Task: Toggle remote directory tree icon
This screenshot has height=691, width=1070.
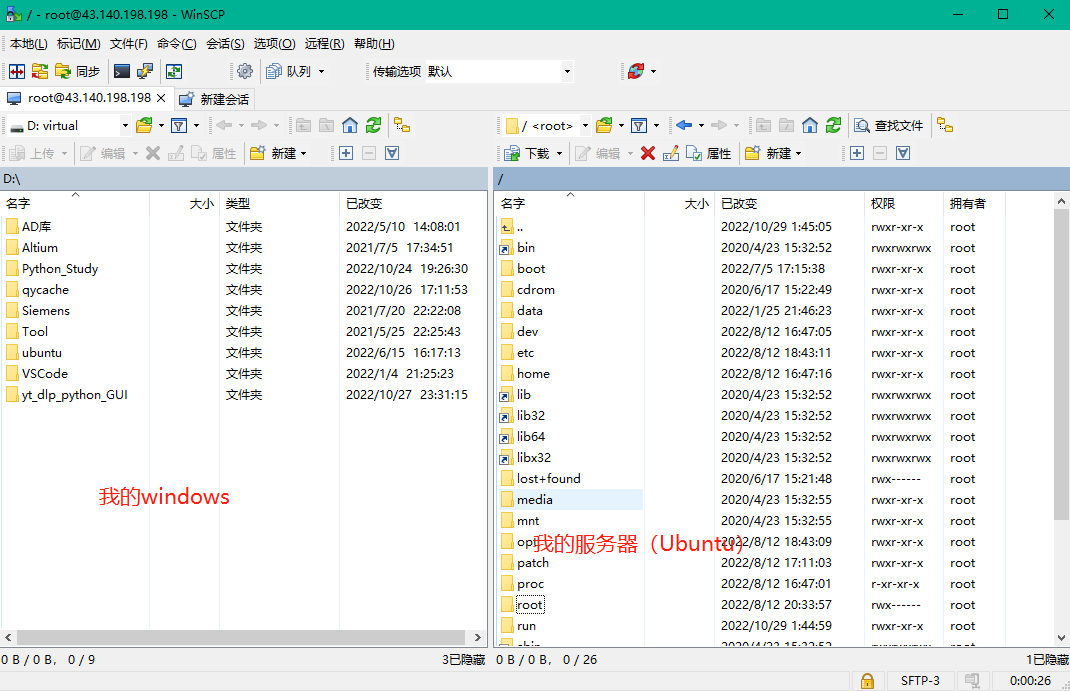Action: click(945, 126)
